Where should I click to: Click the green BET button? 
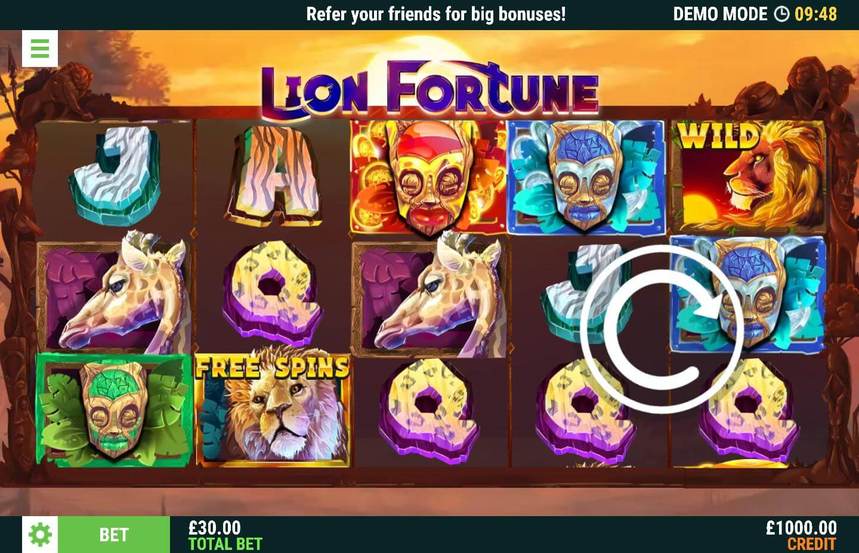(114, 534)
